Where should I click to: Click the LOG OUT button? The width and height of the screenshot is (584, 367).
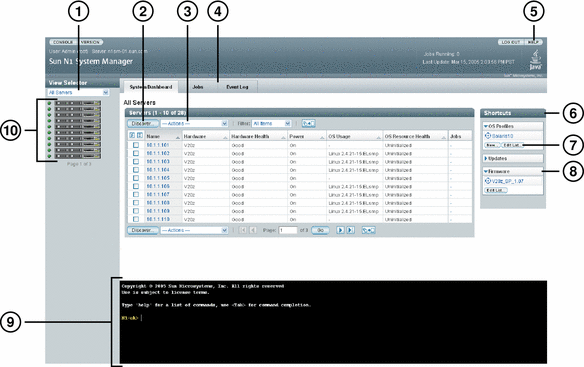tap(511, 42)
